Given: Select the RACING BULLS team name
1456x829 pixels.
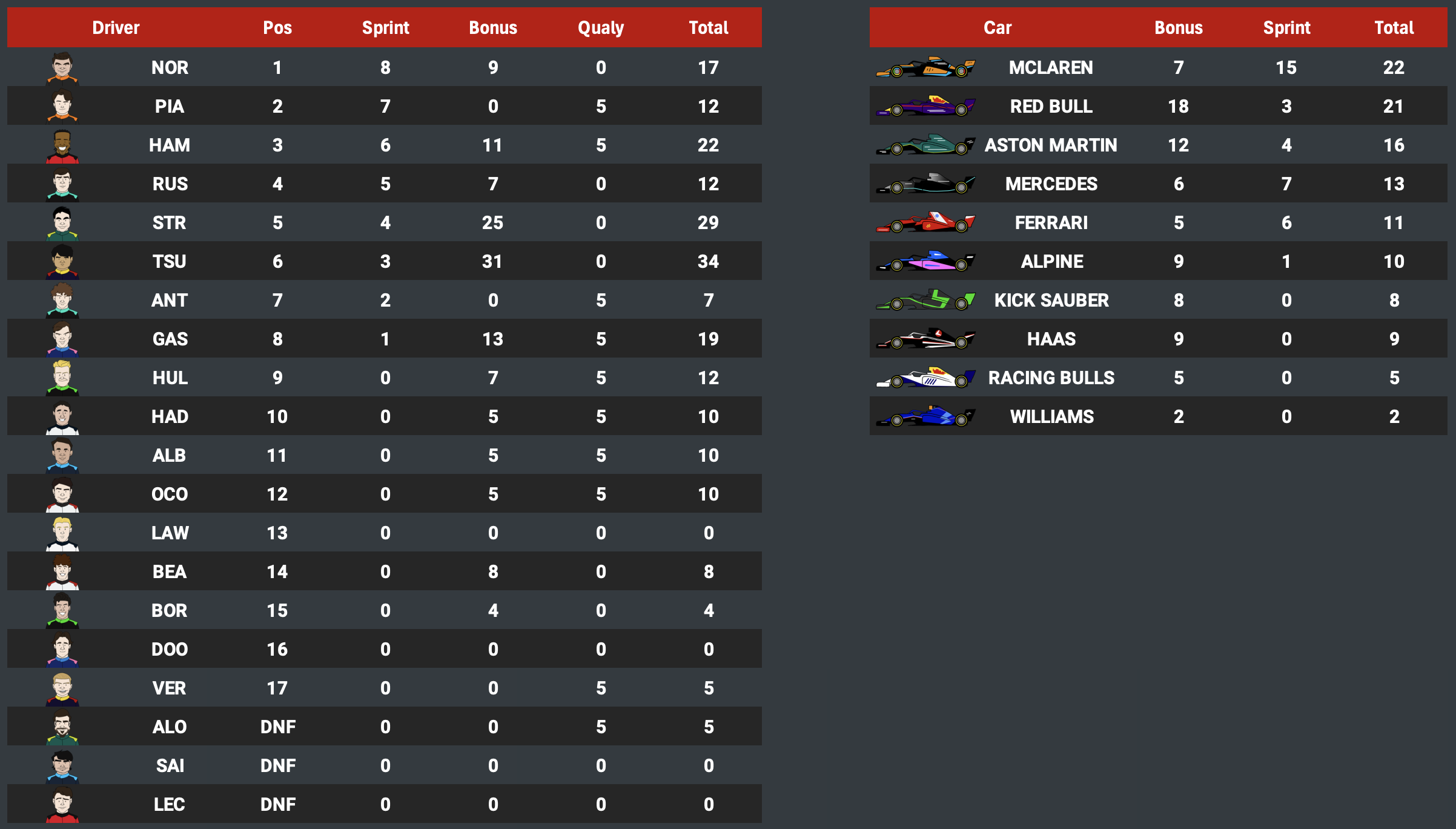Looking at the screenshot, I should [1051, 378].
